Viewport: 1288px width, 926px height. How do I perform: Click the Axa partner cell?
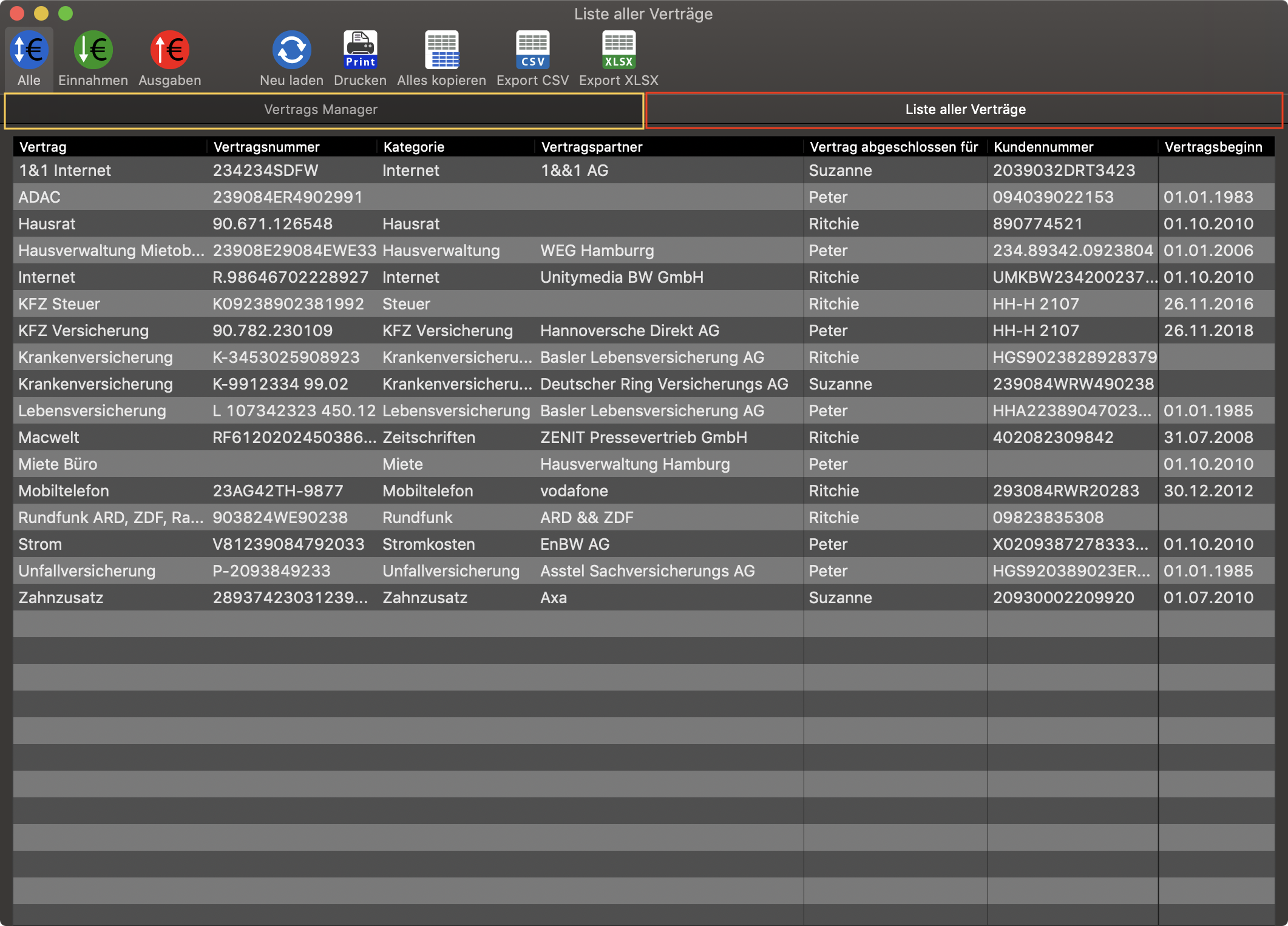[554, 598]
